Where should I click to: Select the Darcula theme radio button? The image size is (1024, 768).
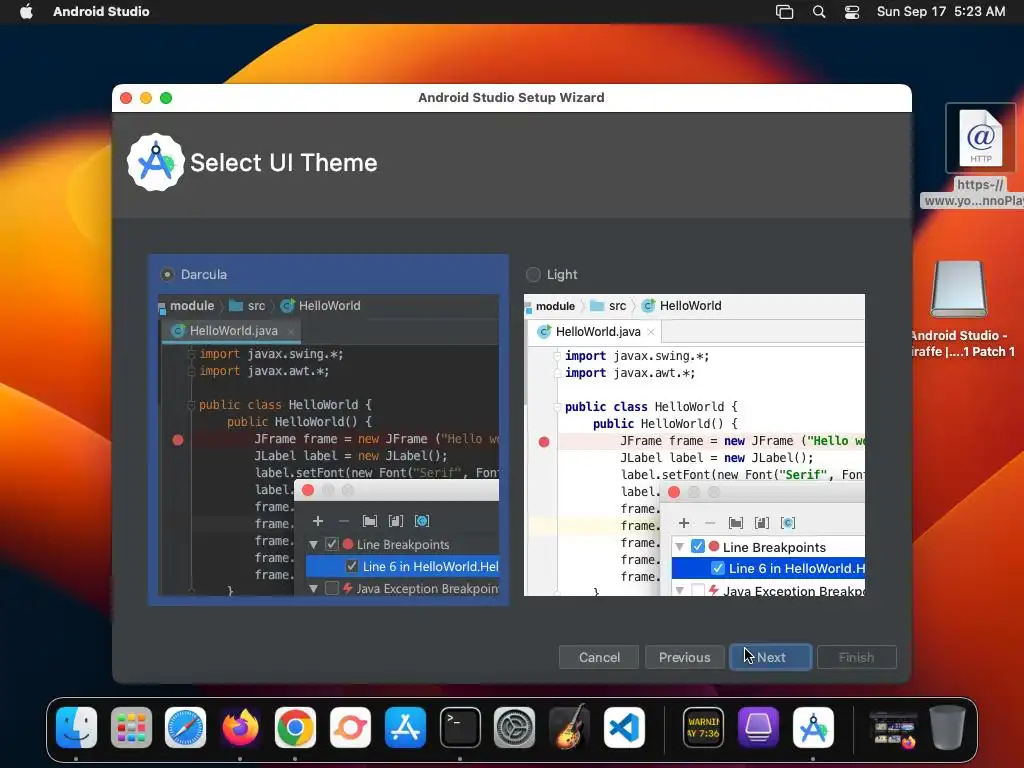[168, 274]
